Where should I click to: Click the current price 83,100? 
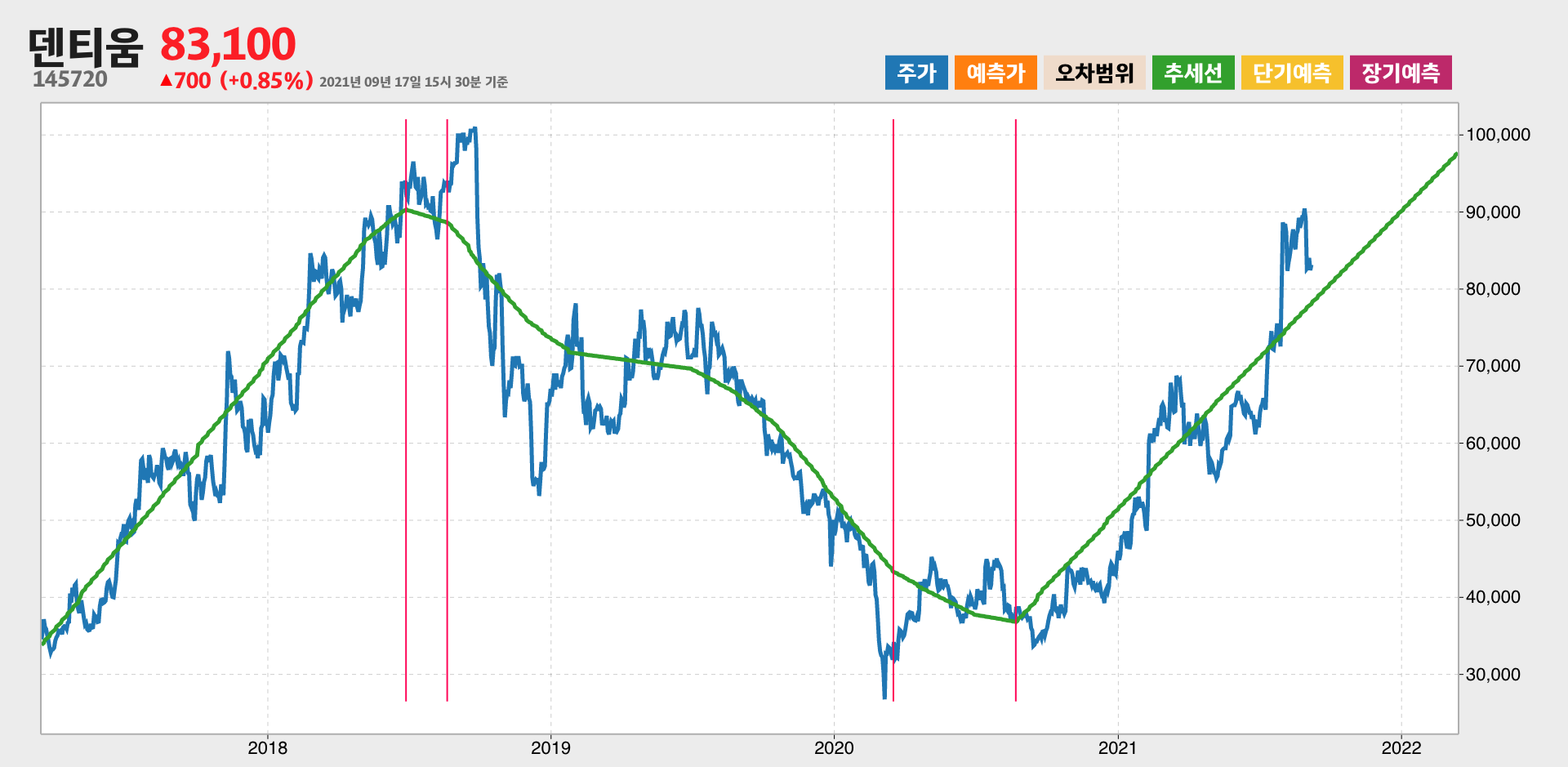pos(228,44)
